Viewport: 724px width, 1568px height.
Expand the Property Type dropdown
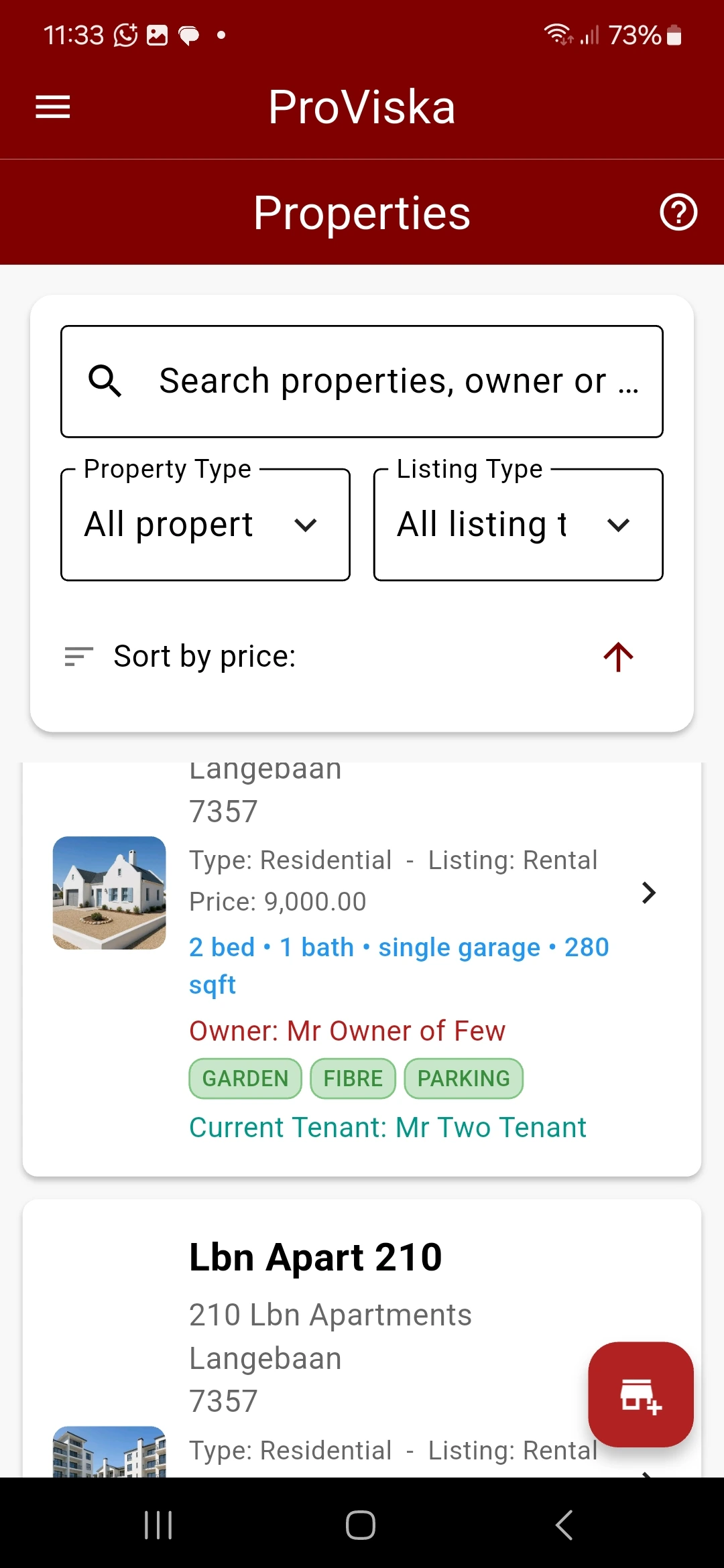[205, 525]
